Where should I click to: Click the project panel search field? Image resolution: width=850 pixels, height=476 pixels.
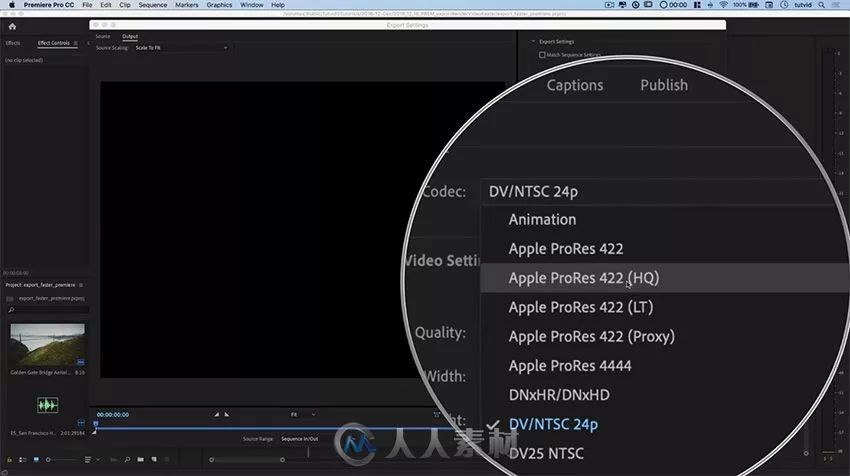(x=48, y=310)
